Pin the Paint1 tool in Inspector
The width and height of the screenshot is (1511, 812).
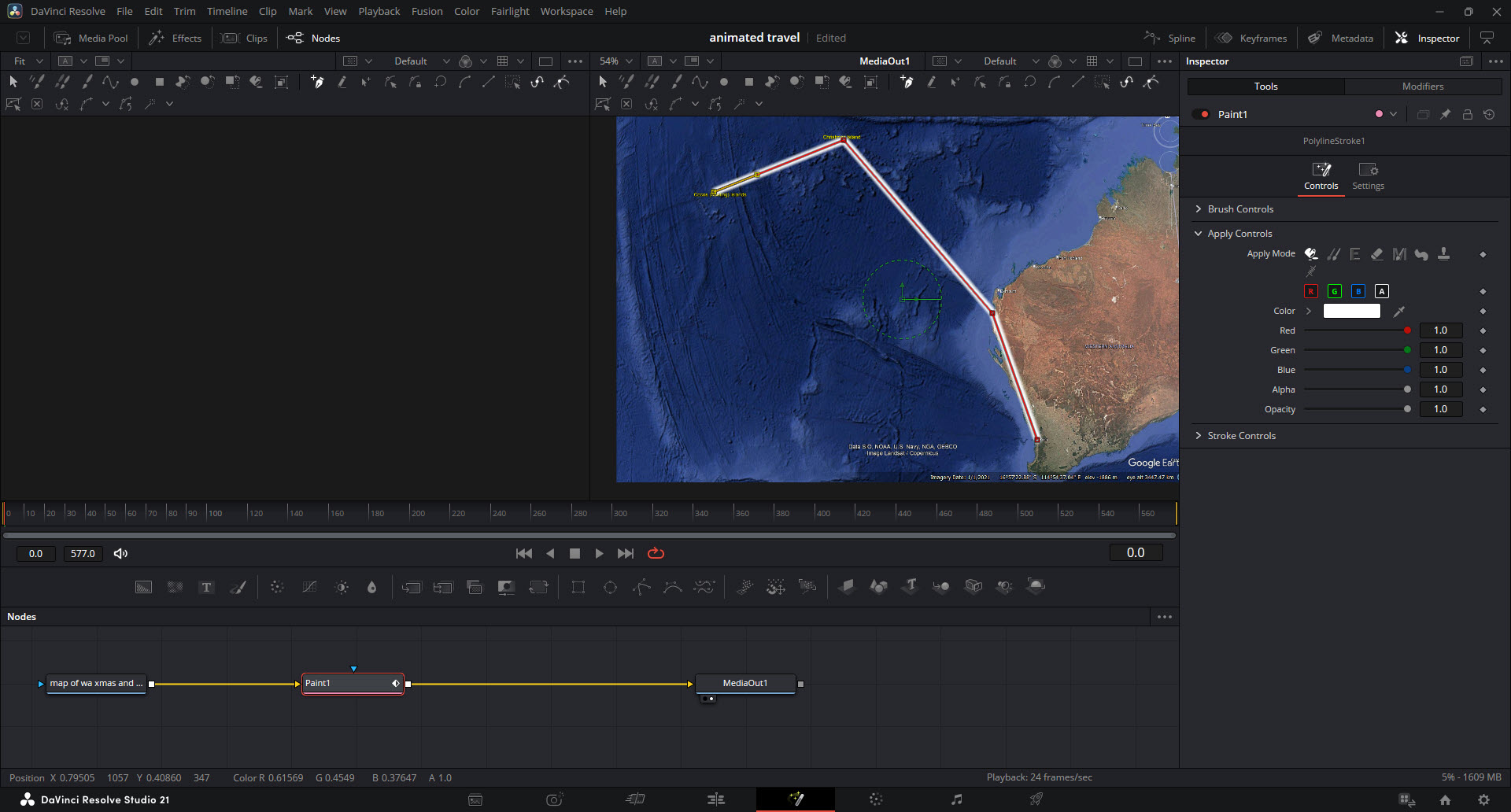click(1446, 115)
